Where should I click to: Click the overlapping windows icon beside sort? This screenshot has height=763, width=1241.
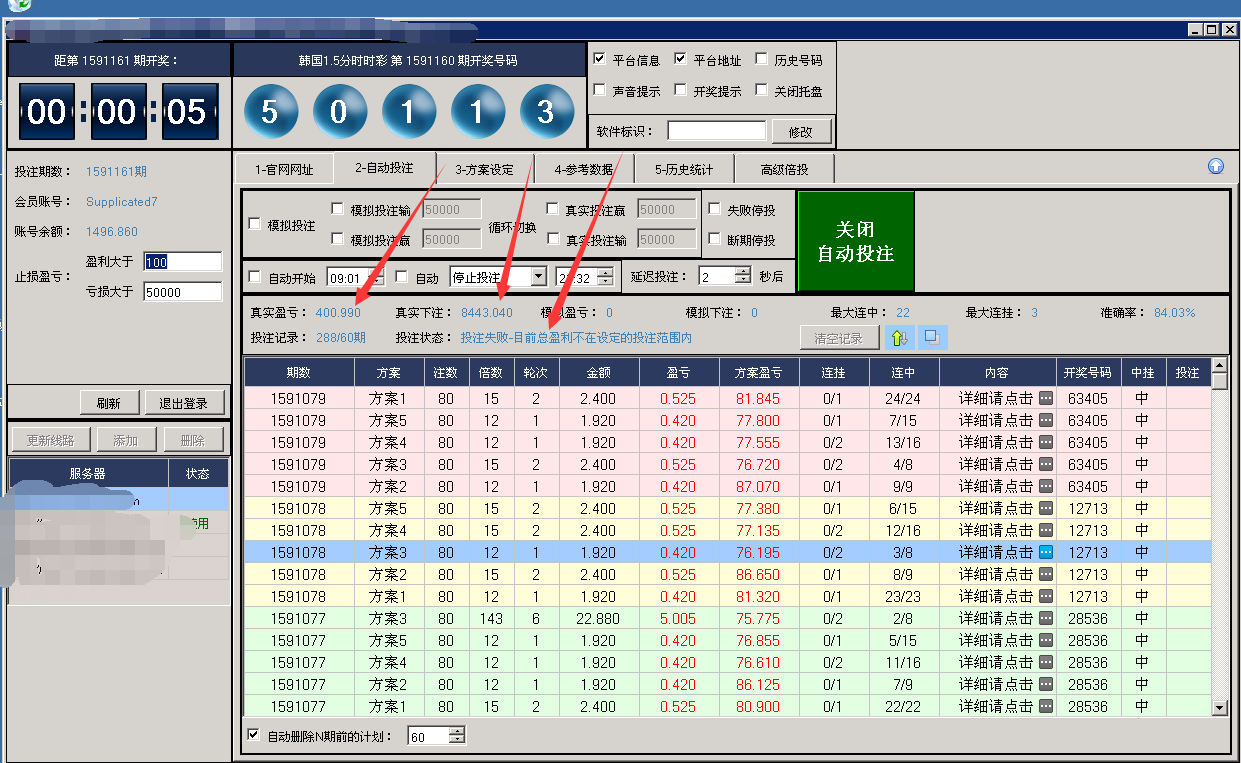click(x=932, y=337)
